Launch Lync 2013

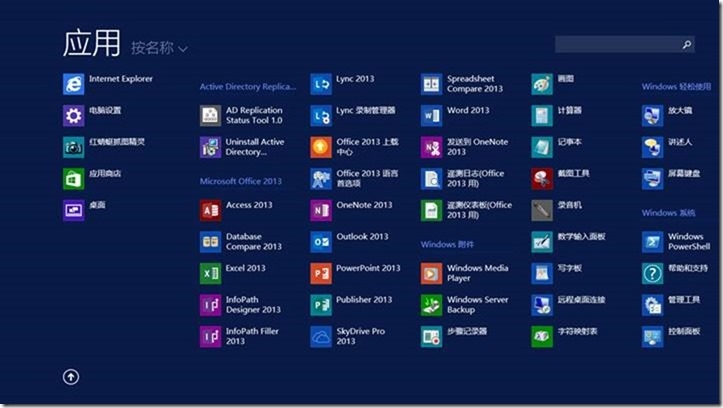[343, 84]
